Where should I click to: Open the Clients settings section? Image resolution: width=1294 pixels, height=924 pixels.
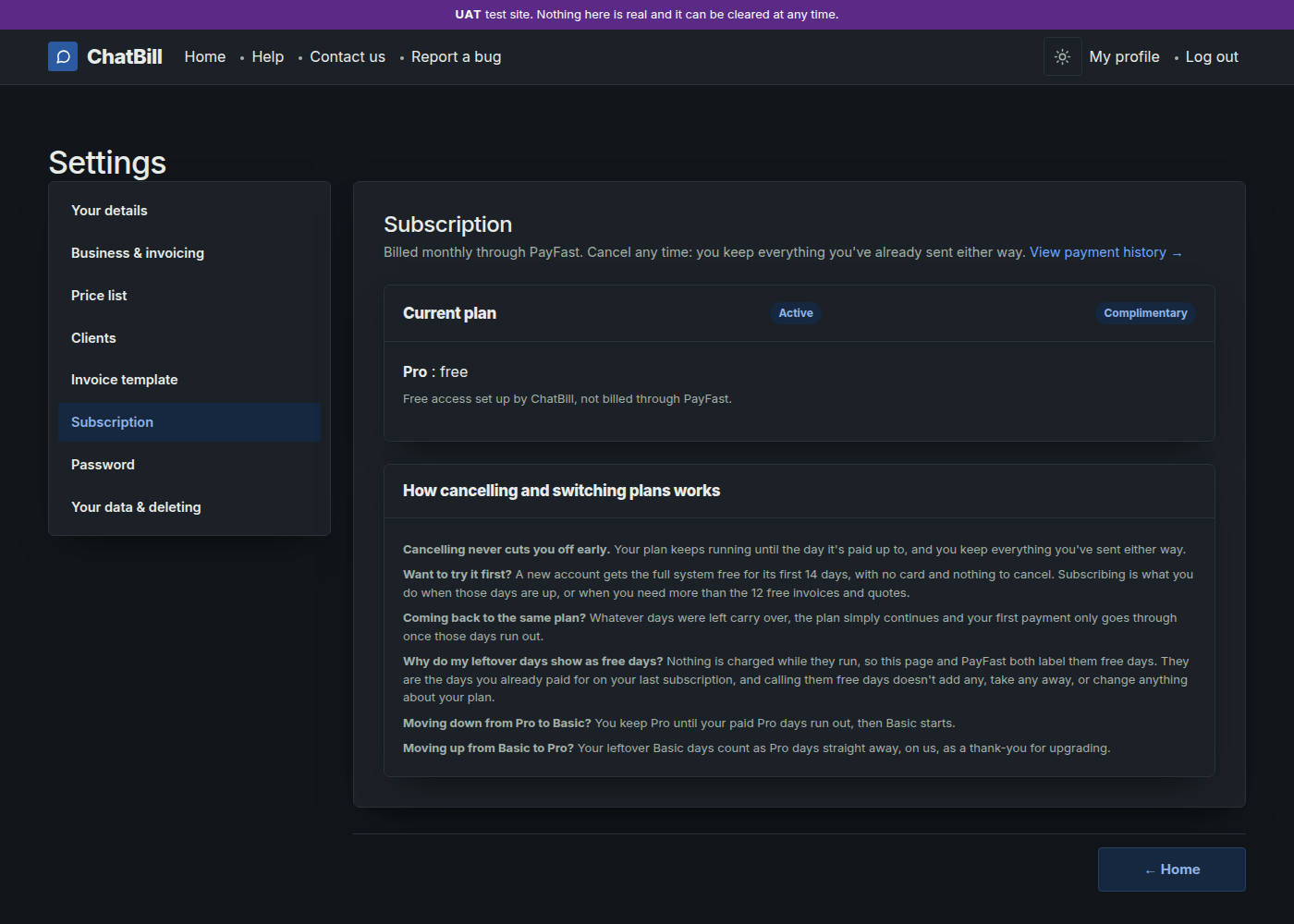tap(189, 338)
